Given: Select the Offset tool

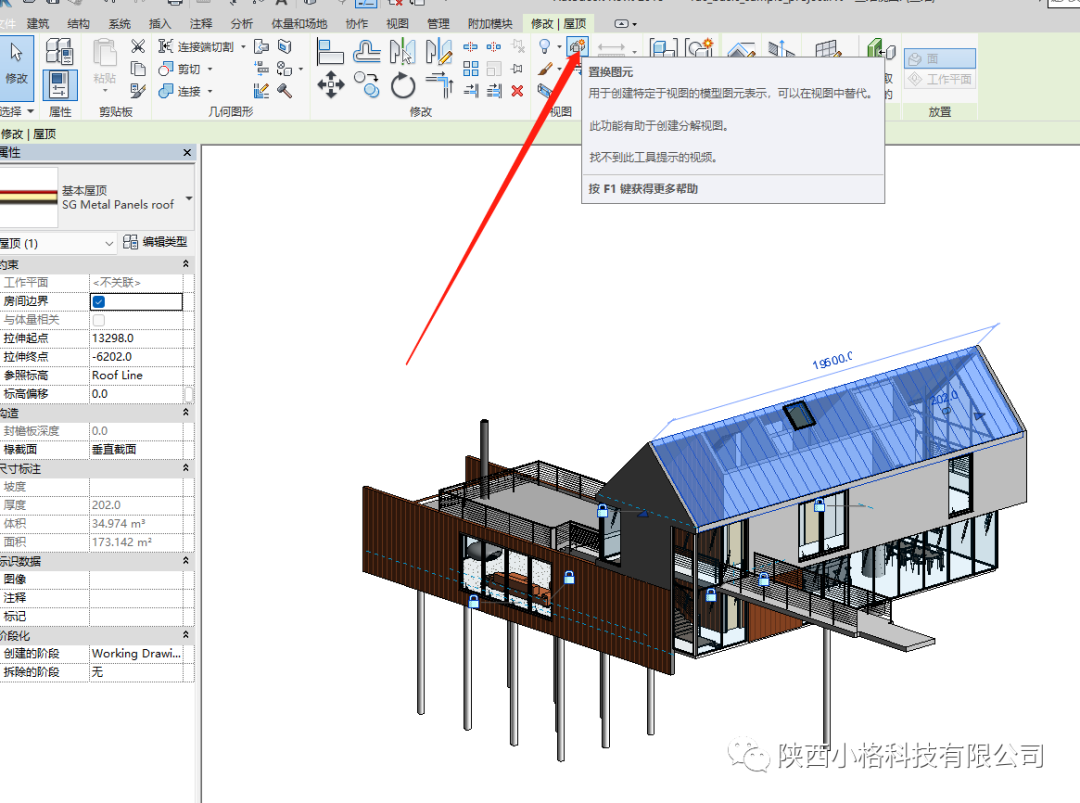Looking at the screenshot, I should 366,52.
